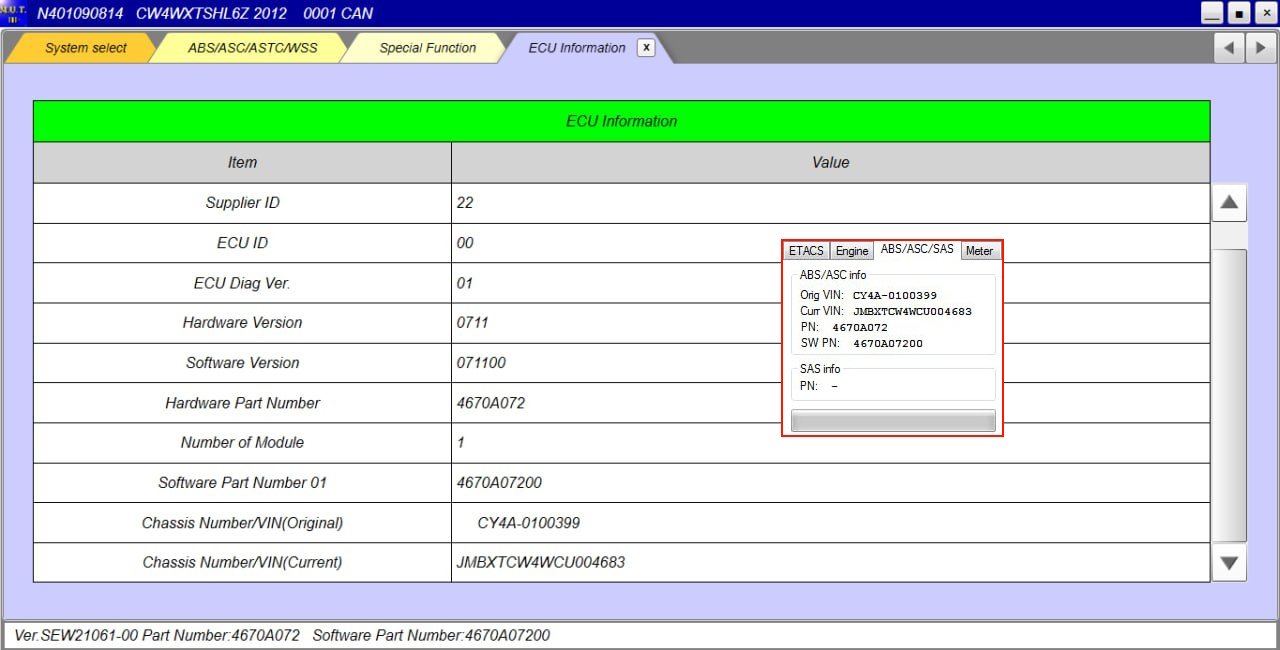Maximize the M.U.T.-III window

click(x=1239, y=14)
